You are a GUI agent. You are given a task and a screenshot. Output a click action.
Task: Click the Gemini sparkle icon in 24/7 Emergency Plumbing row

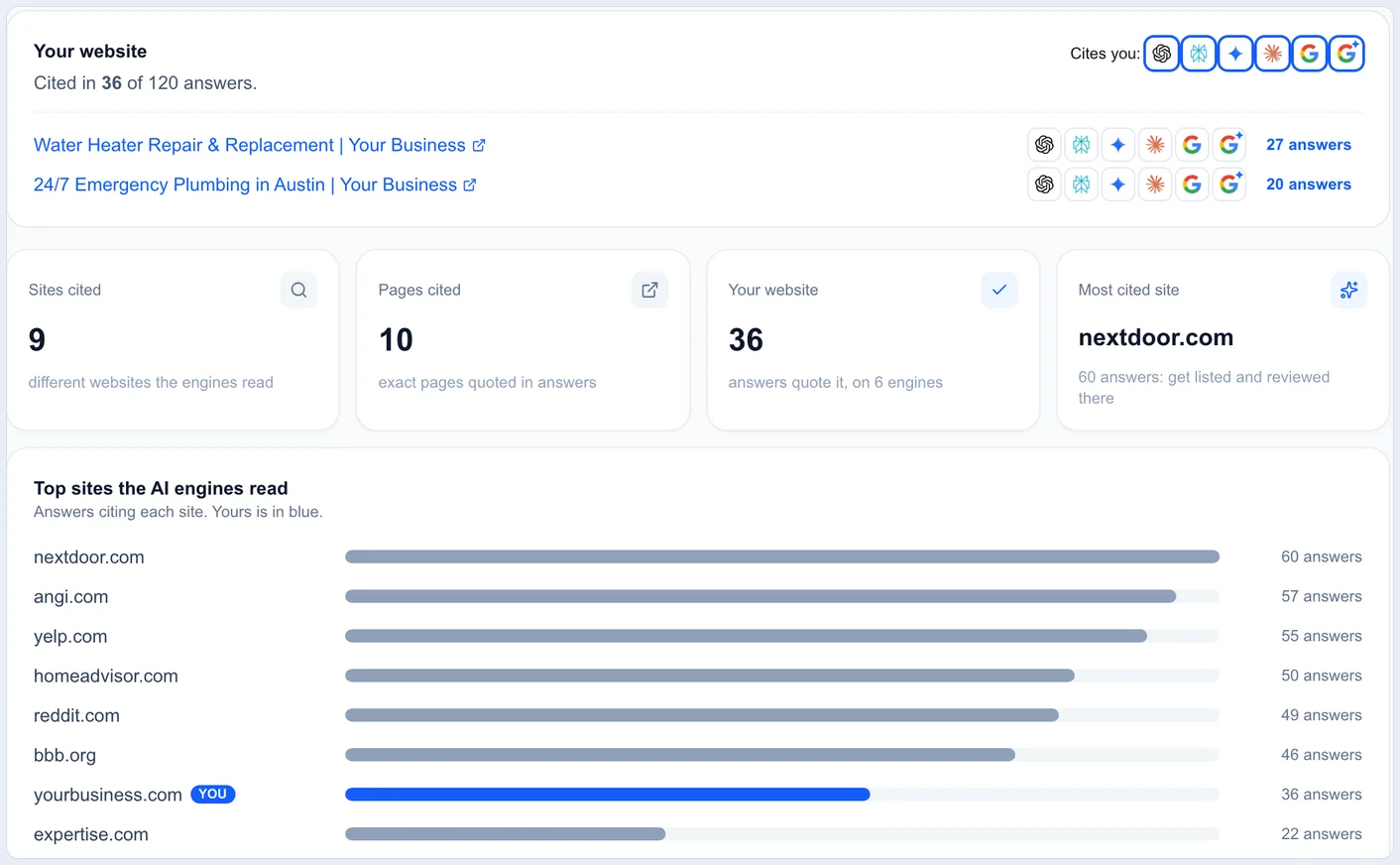click(x=1118, y=185)
